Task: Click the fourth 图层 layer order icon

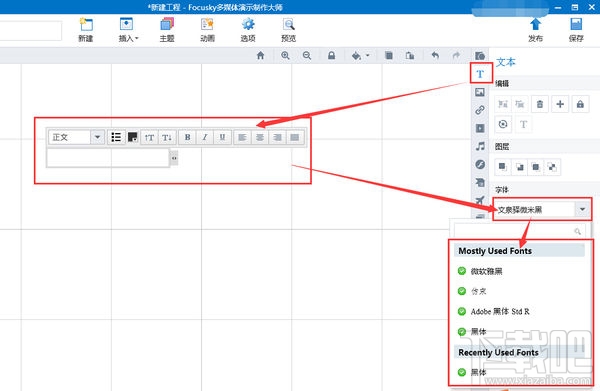Action: click(x=552, y=167)
